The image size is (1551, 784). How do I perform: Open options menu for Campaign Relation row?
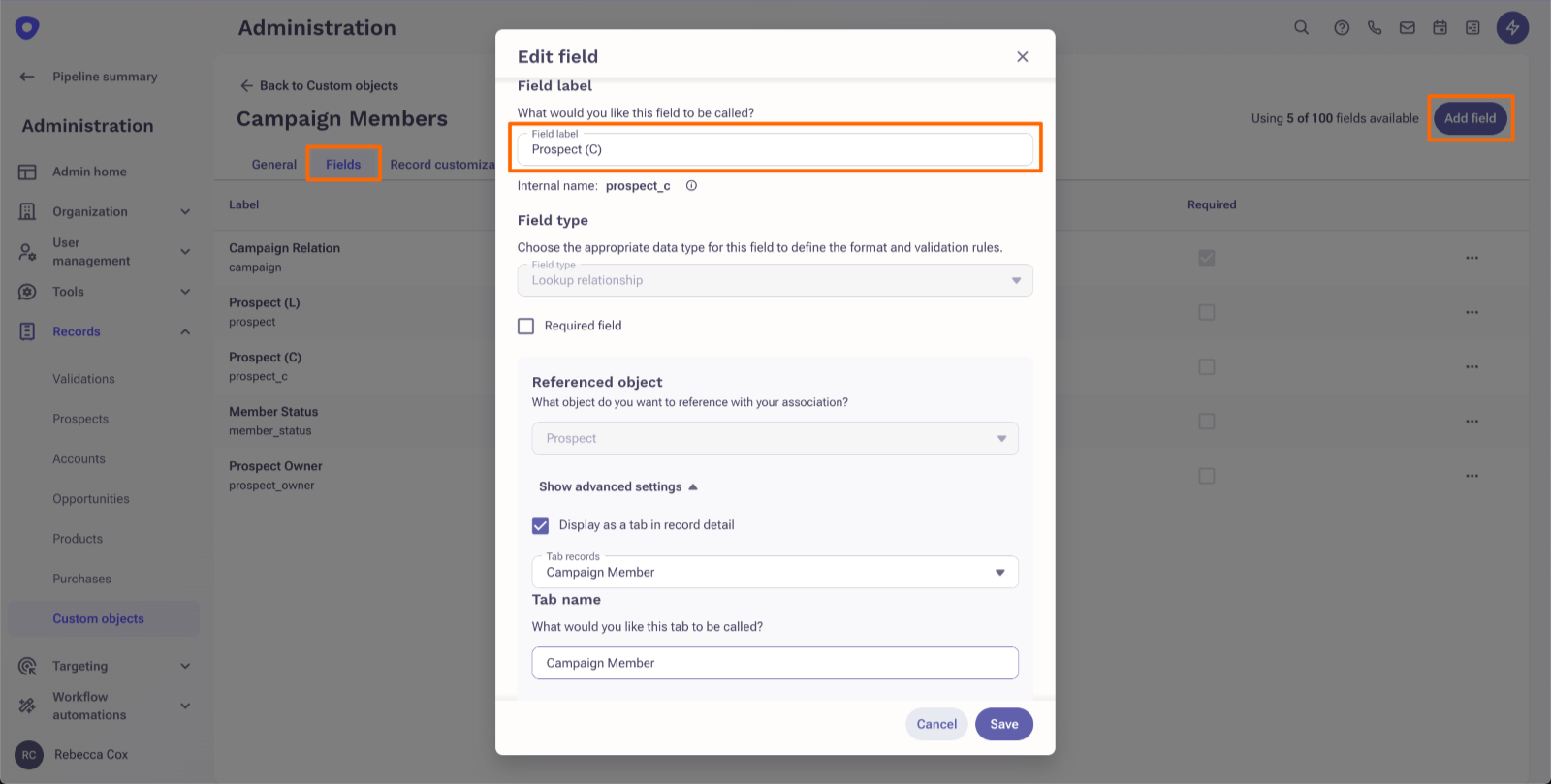point(1472,258)
